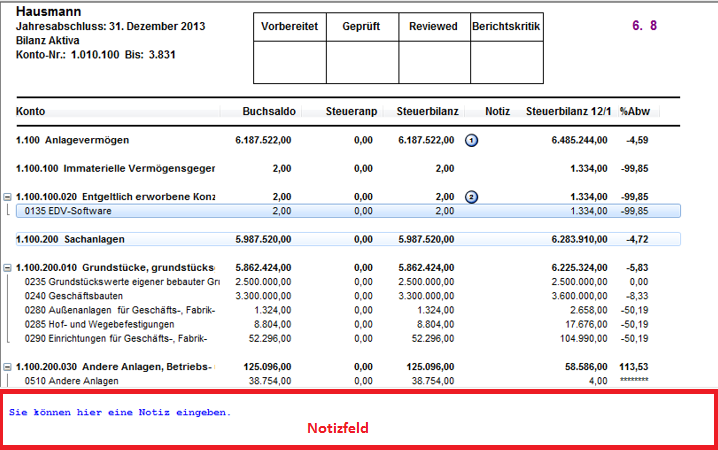Viewport: 718px width, 450px height.
Task: Click the %Abw column header
Action: (x=635, y=111)
